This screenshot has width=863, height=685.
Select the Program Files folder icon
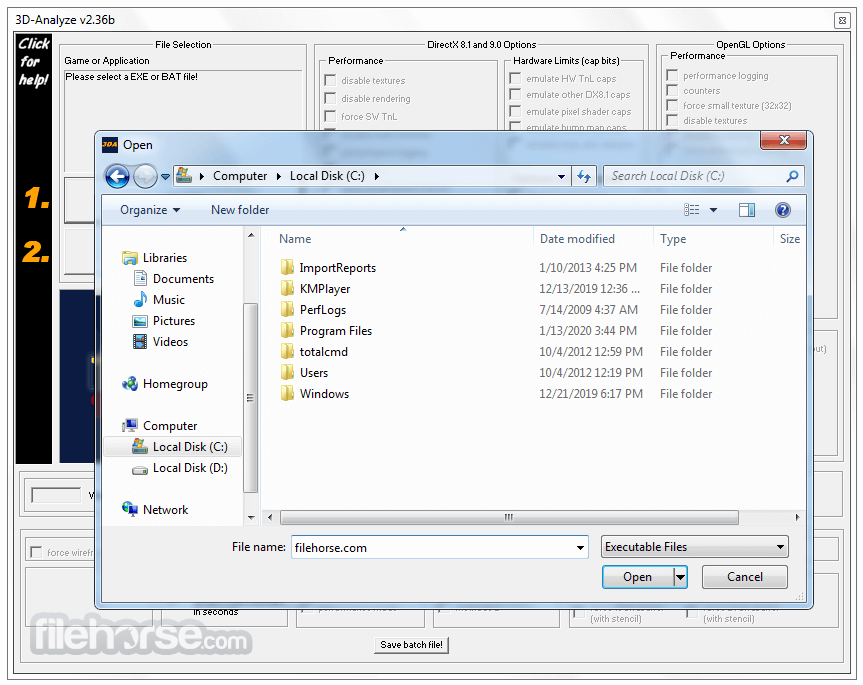tap(287, 330)
